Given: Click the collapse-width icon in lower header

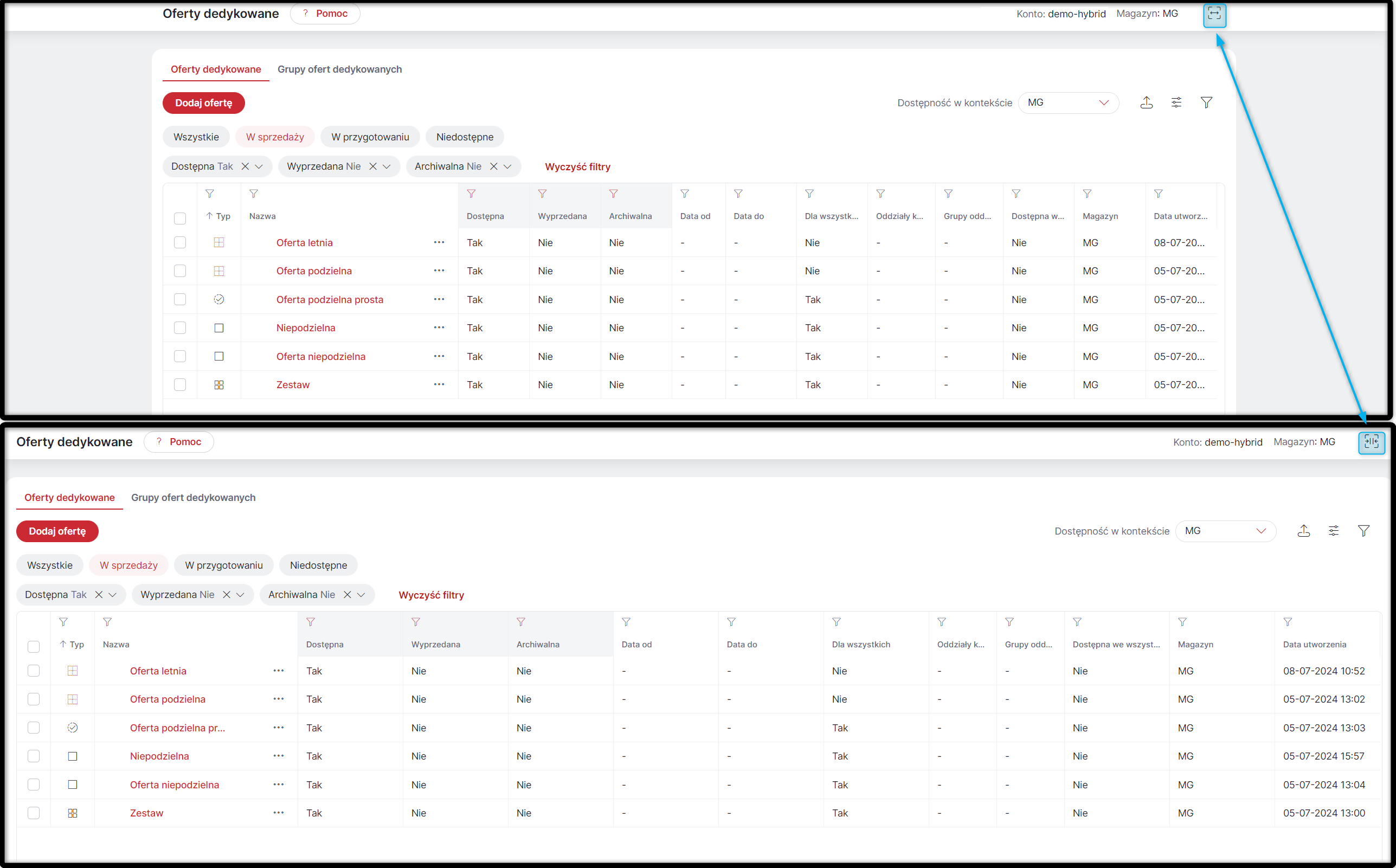Looking at the screenshot, I should [1371, 442].
